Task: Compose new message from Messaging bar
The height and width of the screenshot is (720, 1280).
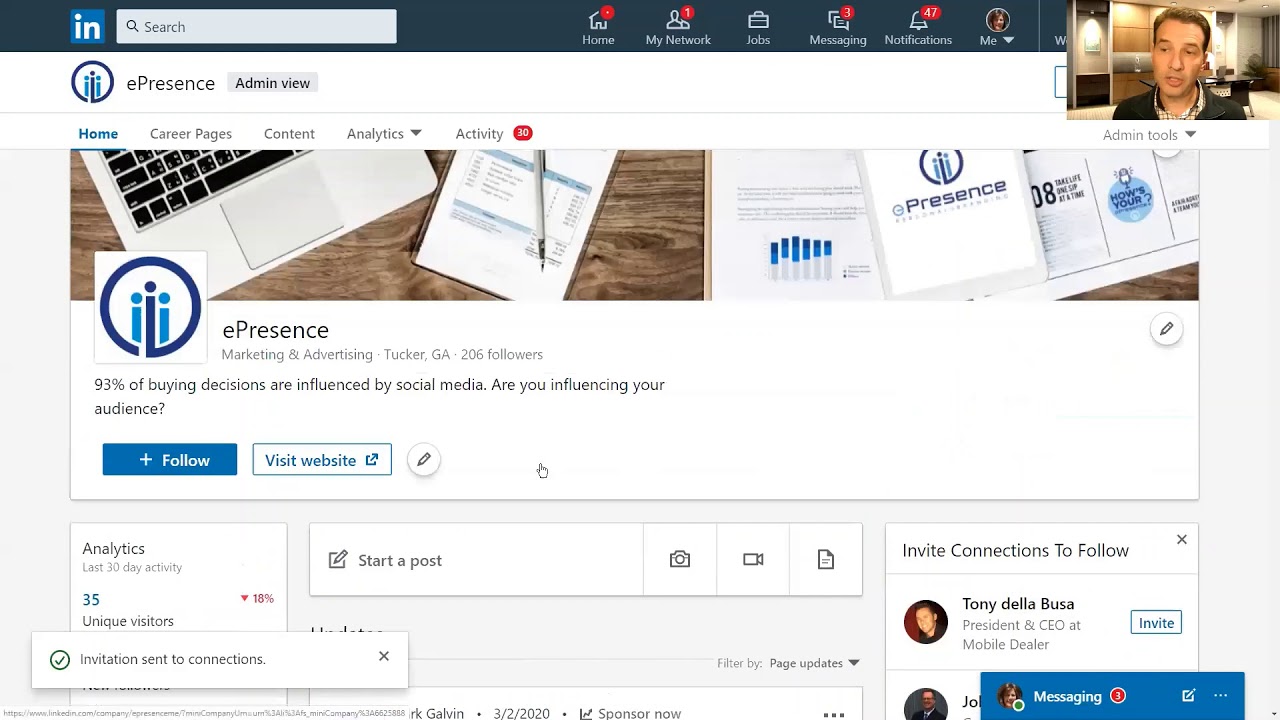Action: [1188, 696]
